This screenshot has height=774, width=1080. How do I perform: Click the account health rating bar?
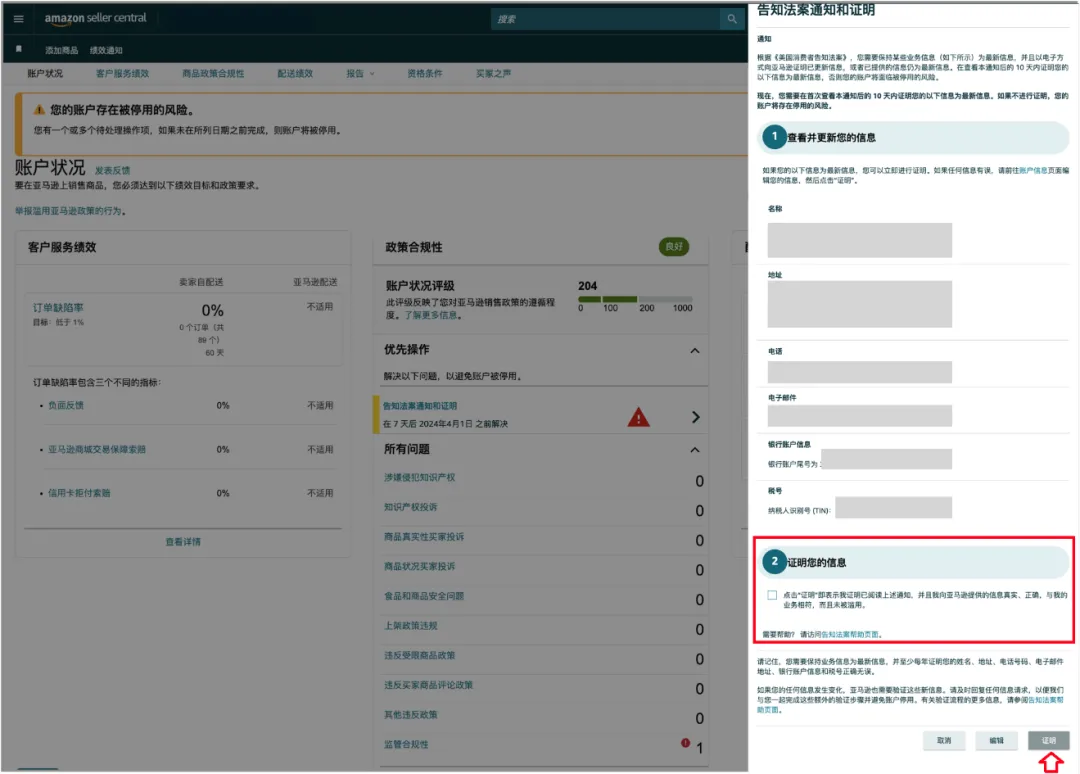coord(634,299)
